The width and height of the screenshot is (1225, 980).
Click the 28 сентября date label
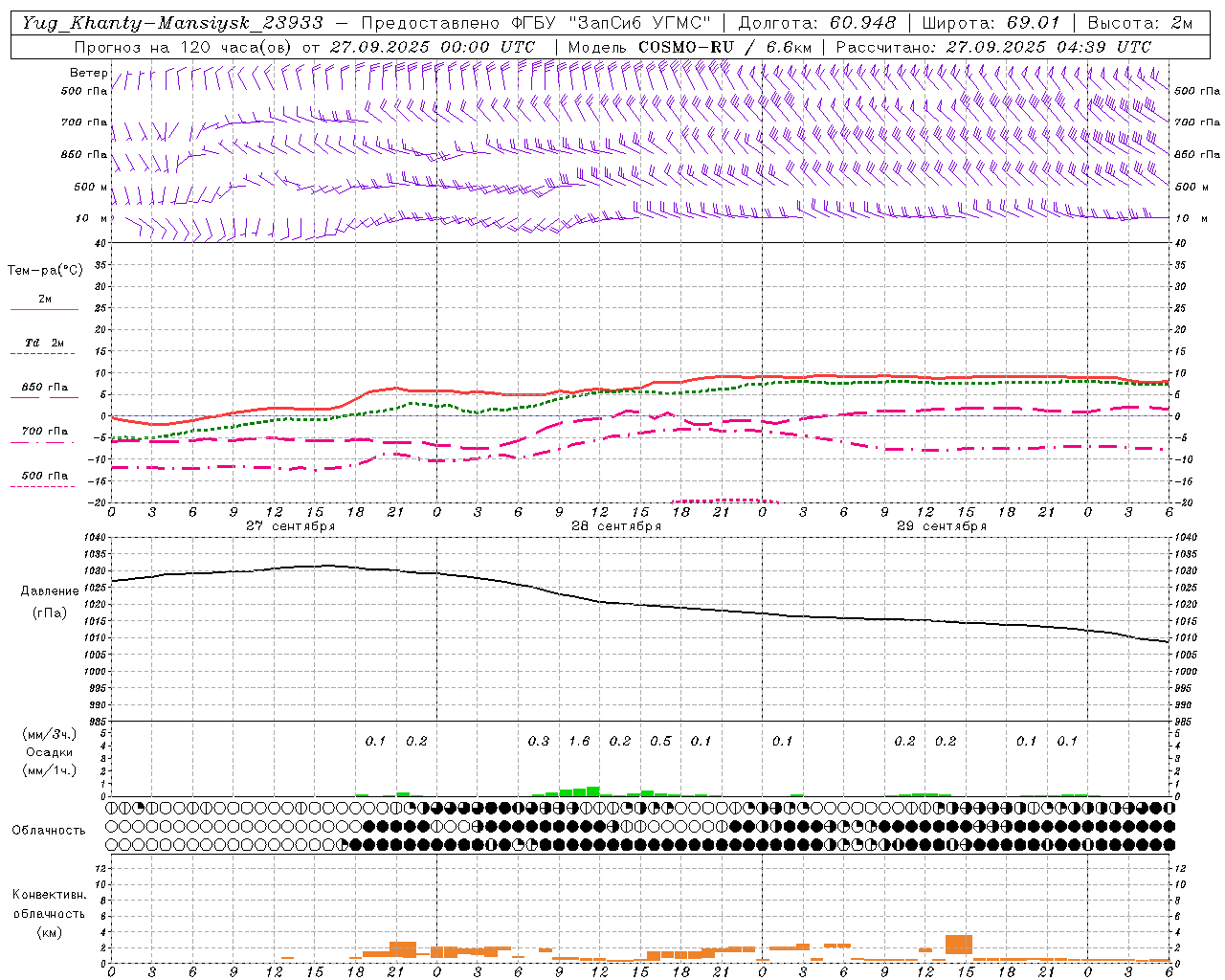point(616,526)
